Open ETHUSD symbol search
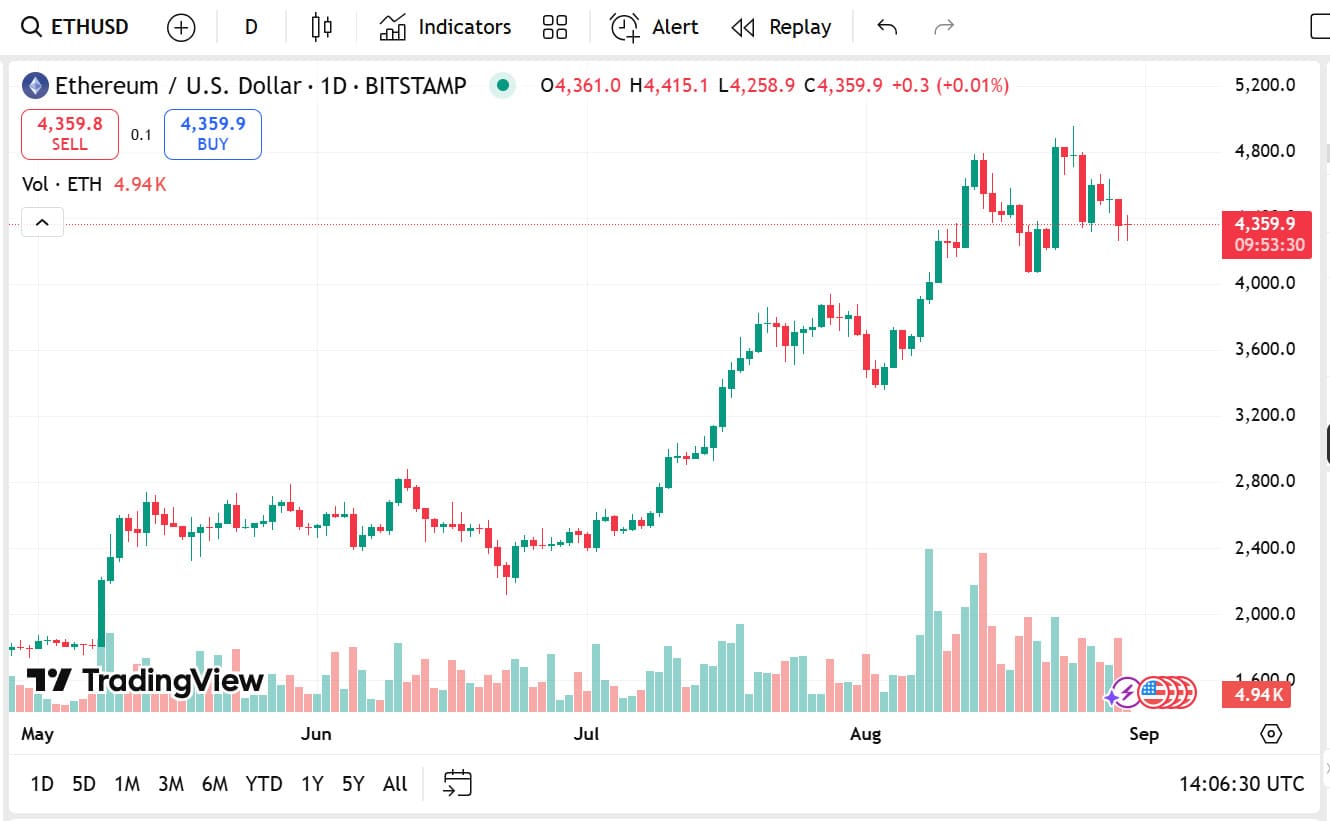 [x=75, y=27]
